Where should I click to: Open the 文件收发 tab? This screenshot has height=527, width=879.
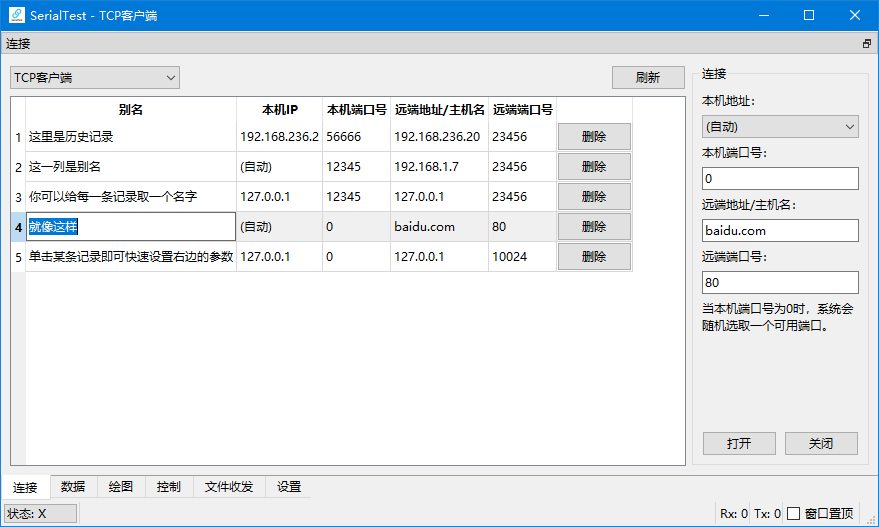(229, 487)
